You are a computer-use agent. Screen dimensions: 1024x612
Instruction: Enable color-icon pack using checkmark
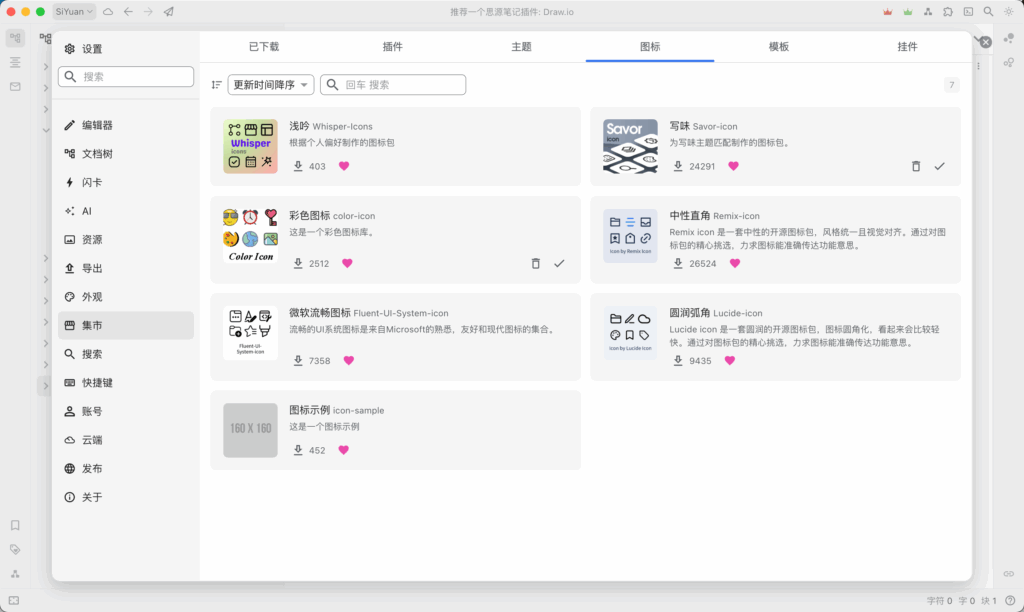559,264
